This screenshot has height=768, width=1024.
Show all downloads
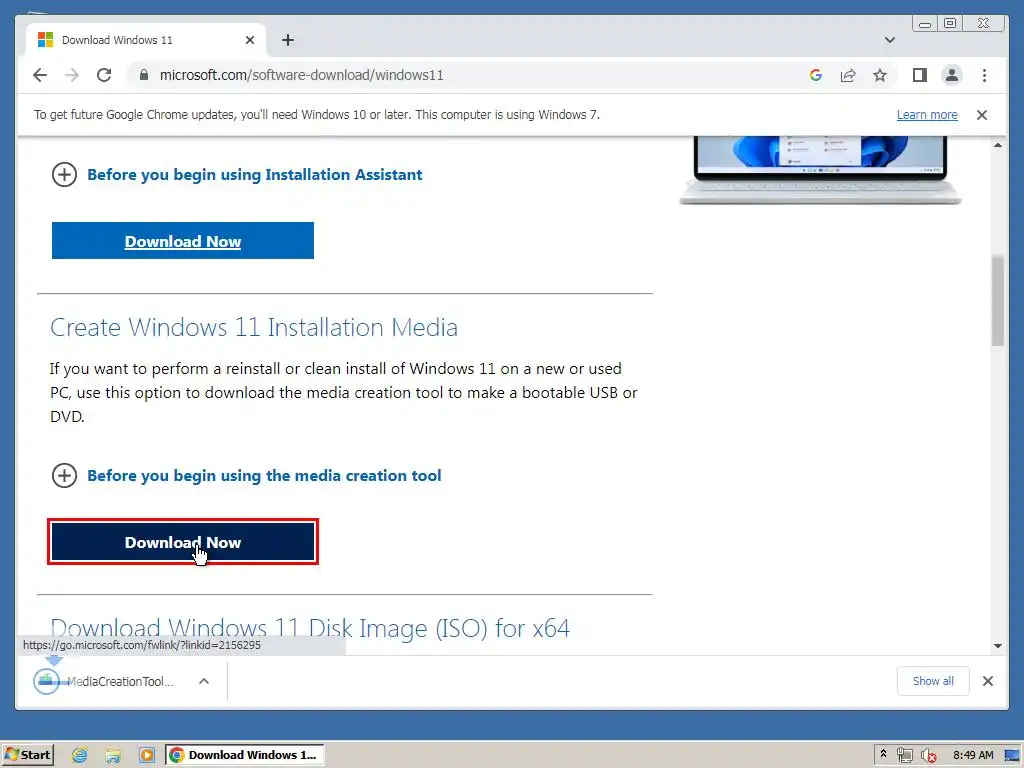pyautogui.click(x=933, y=681)
